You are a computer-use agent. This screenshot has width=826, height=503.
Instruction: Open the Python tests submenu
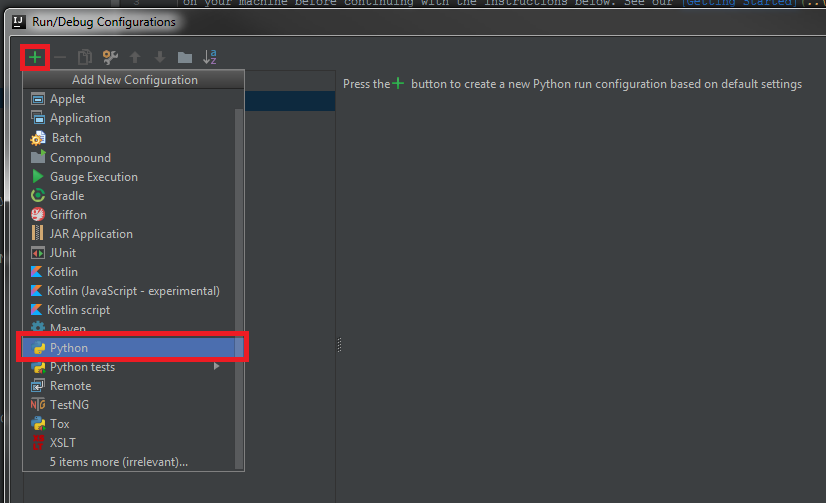pos(129,367)
